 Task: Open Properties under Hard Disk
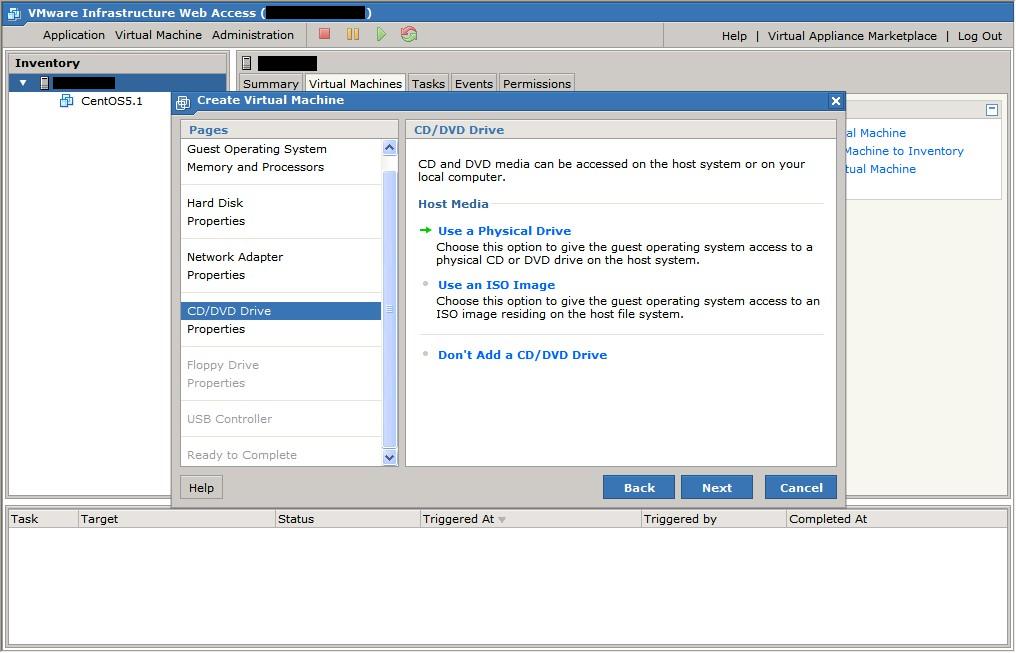216,222
